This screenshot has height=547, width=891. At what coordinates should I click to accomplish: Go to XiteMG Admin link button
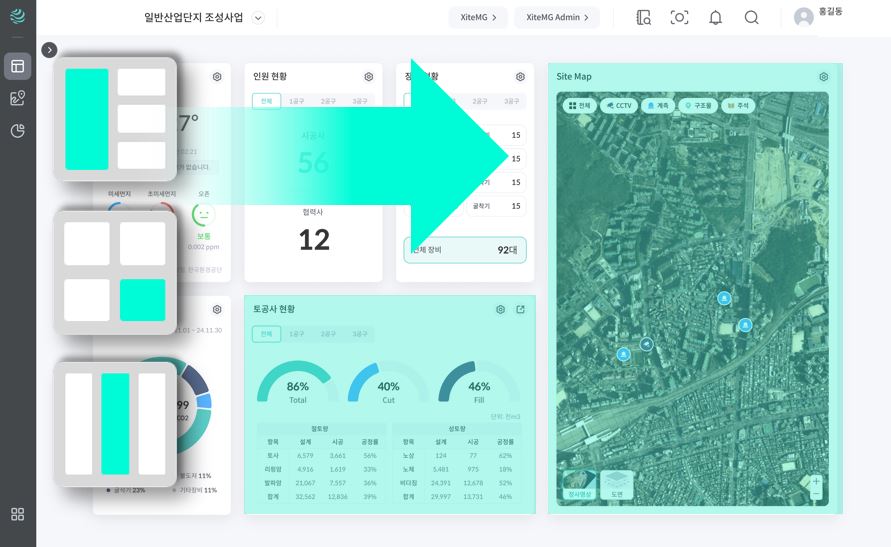(557, 18)
